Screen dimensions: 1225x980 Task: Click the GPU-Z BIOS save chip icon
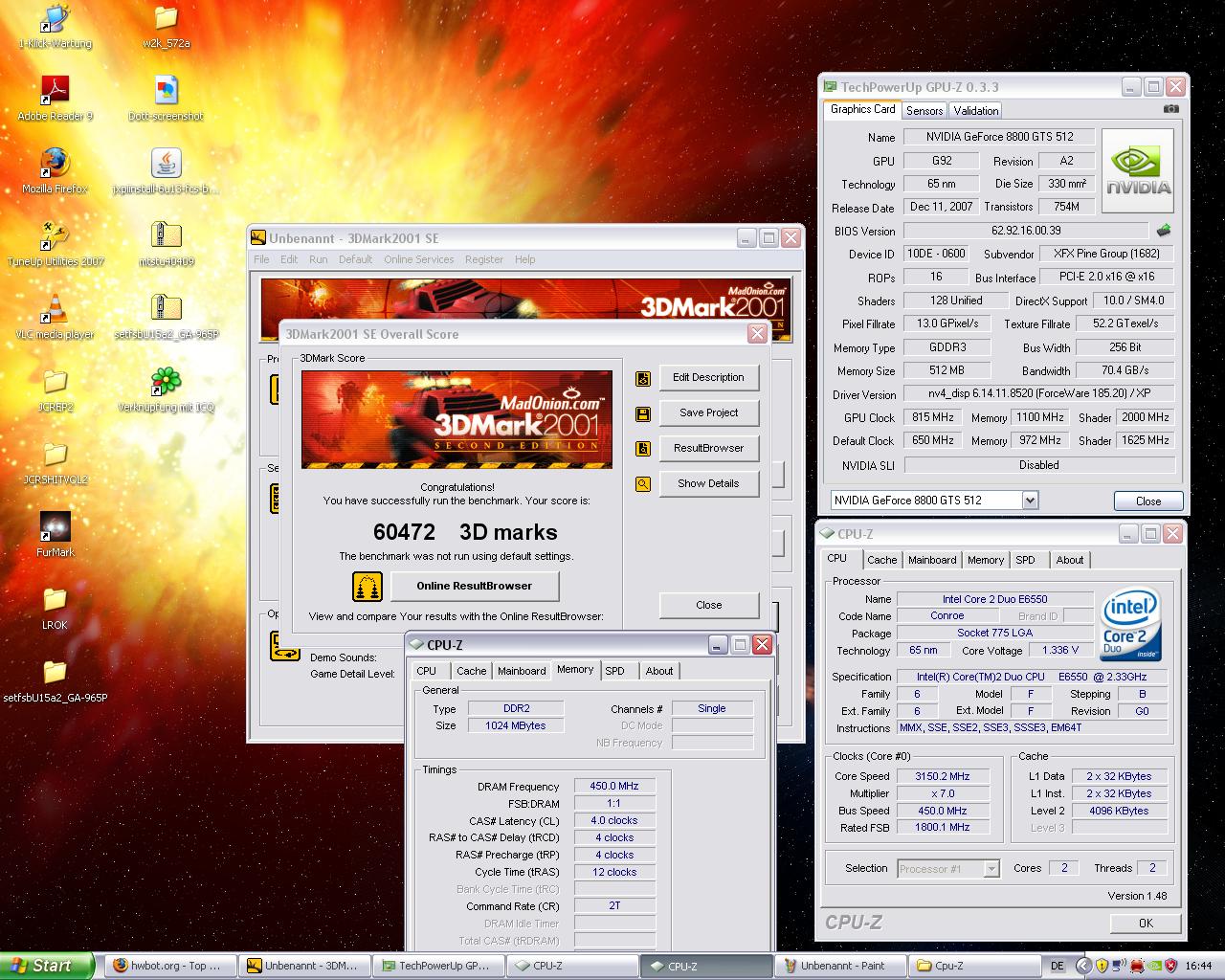[x=1164, y=231]
